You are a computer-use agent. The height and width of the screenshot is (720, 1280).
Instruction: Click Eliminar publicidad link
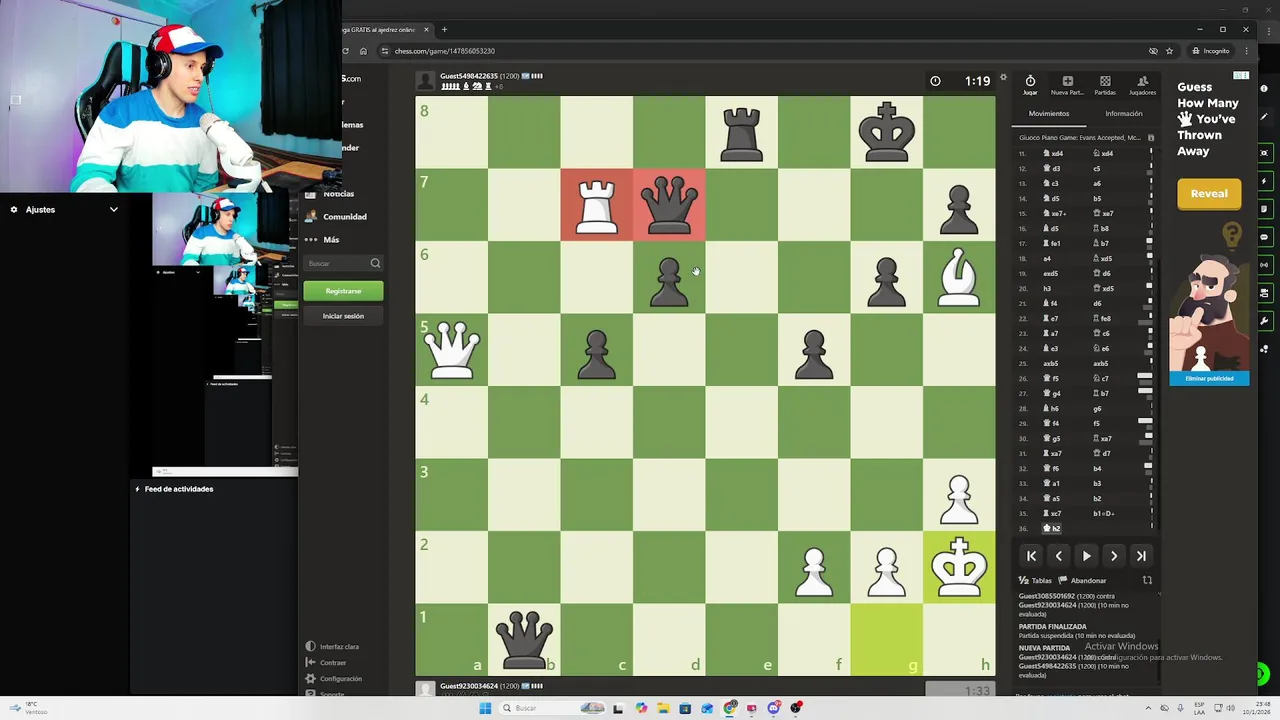[1209, 378]
